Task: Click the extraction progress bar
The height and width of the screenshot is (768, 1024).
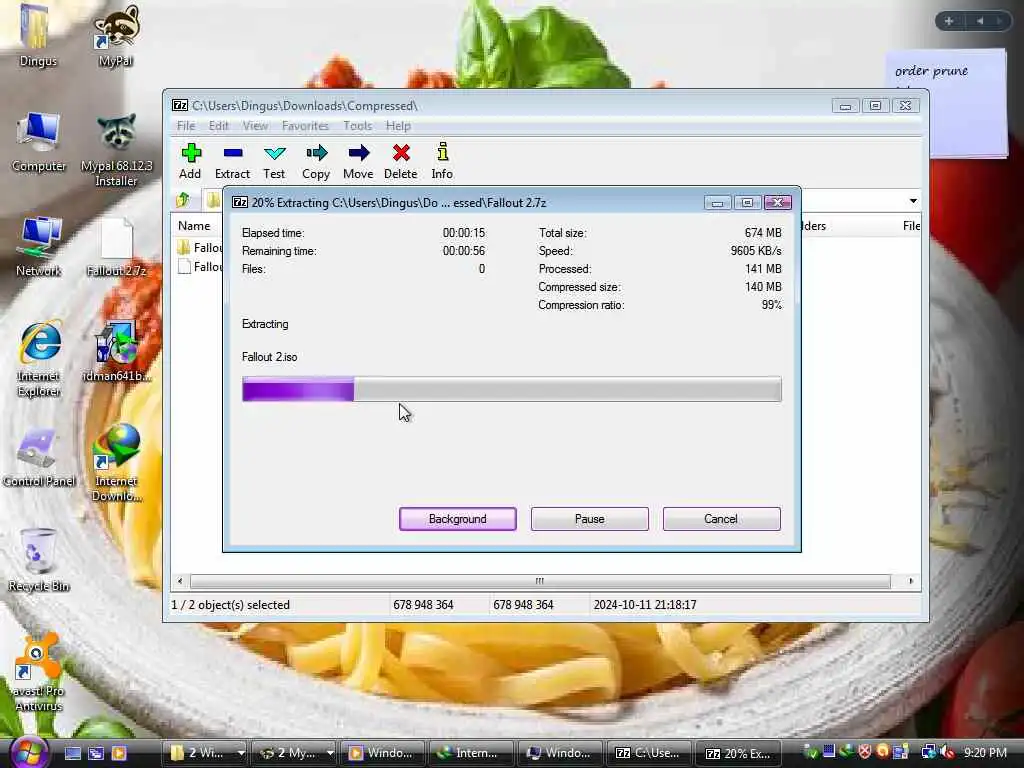Action: [x=511, y=389]
